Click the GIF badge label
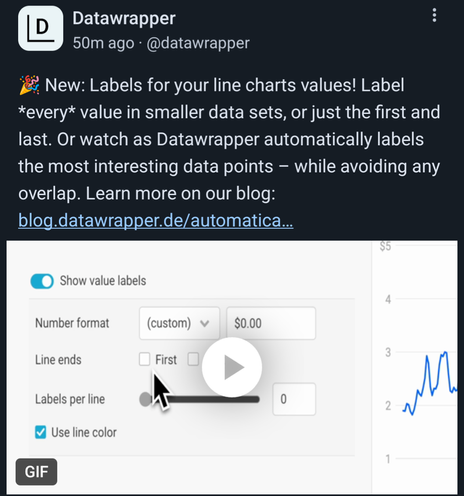 coord(36,471)
